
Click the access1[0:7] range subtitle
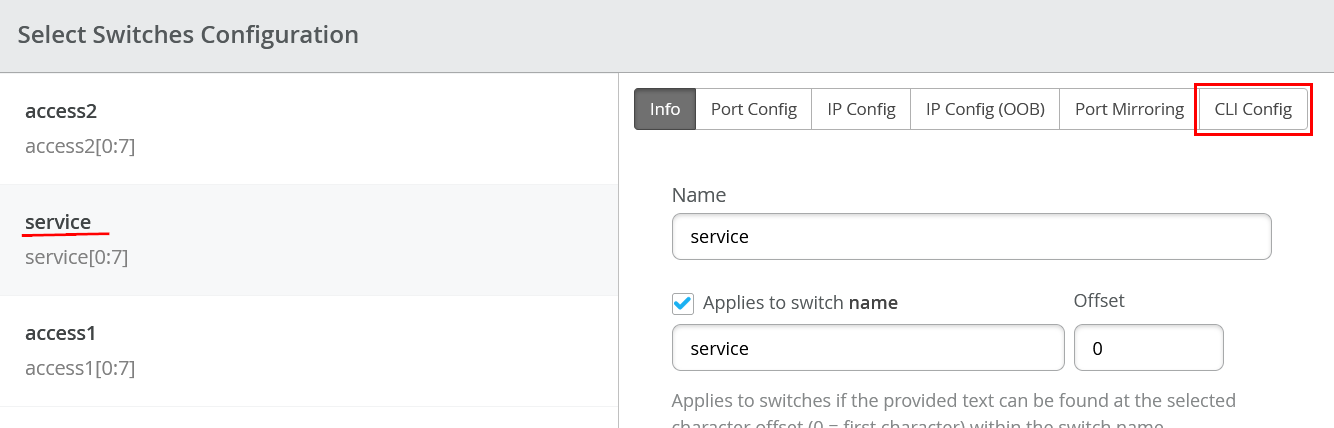80,368
